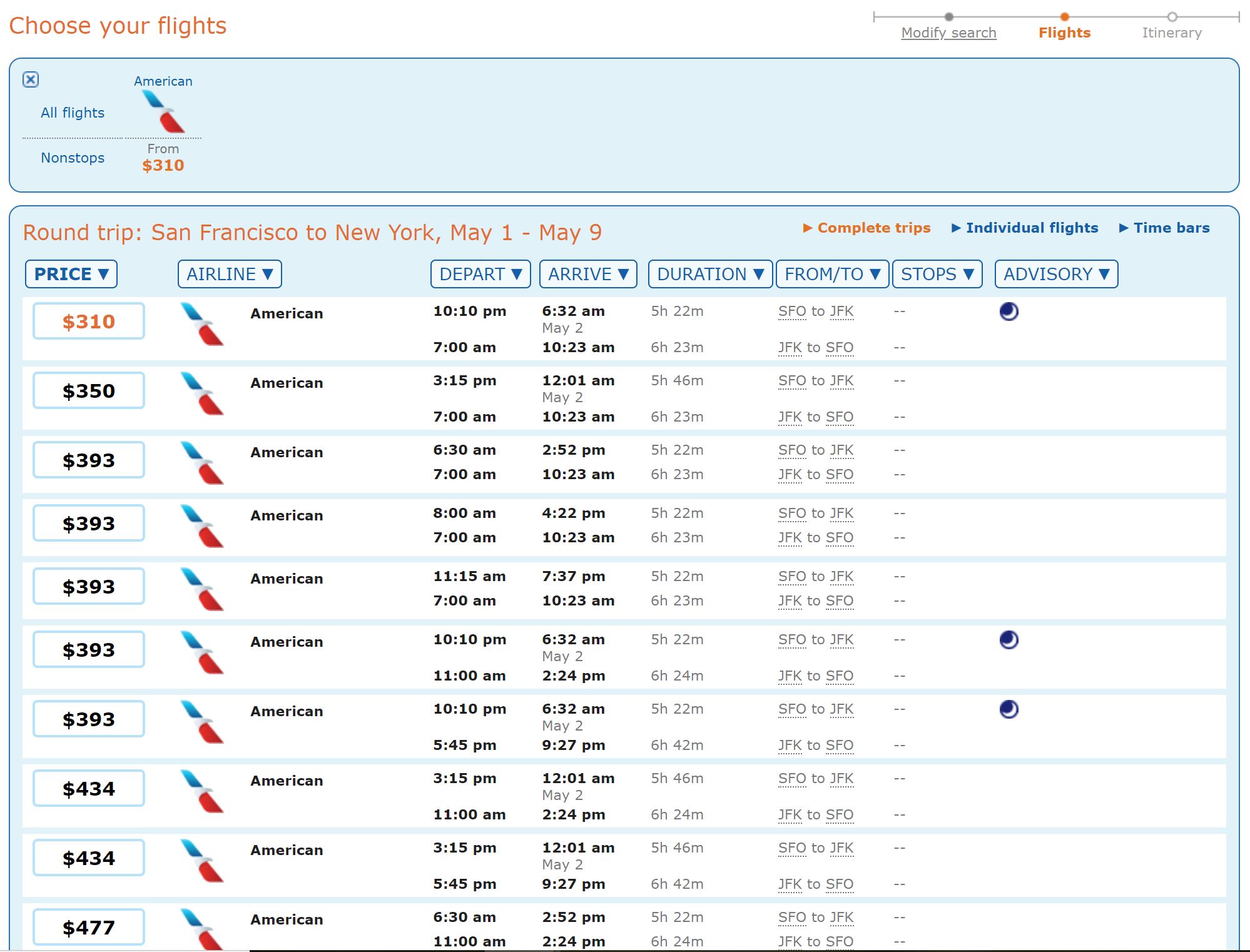This screenshot has height=952, width=1250.
Task: Open the ADVISORY filter dropdown
Action: [x=1056, y=274]
